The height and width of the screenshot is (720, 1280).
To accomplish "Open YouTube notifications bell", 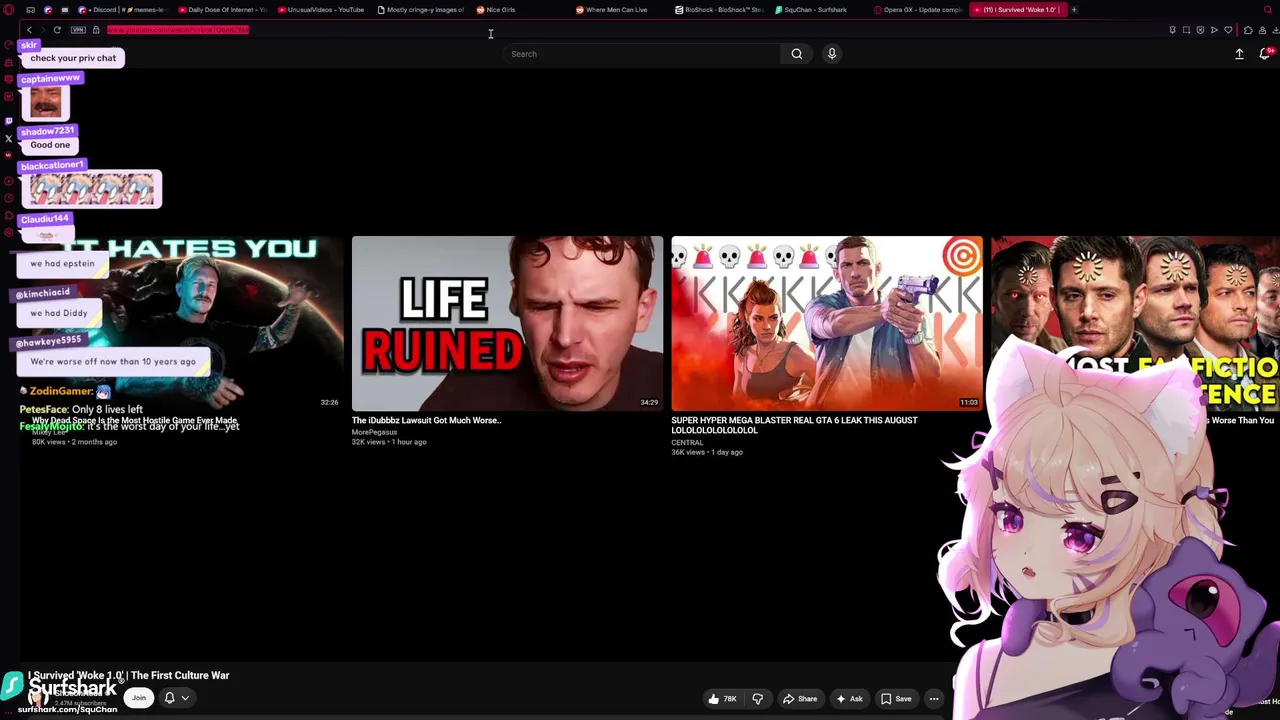I will coord(1265,54).
